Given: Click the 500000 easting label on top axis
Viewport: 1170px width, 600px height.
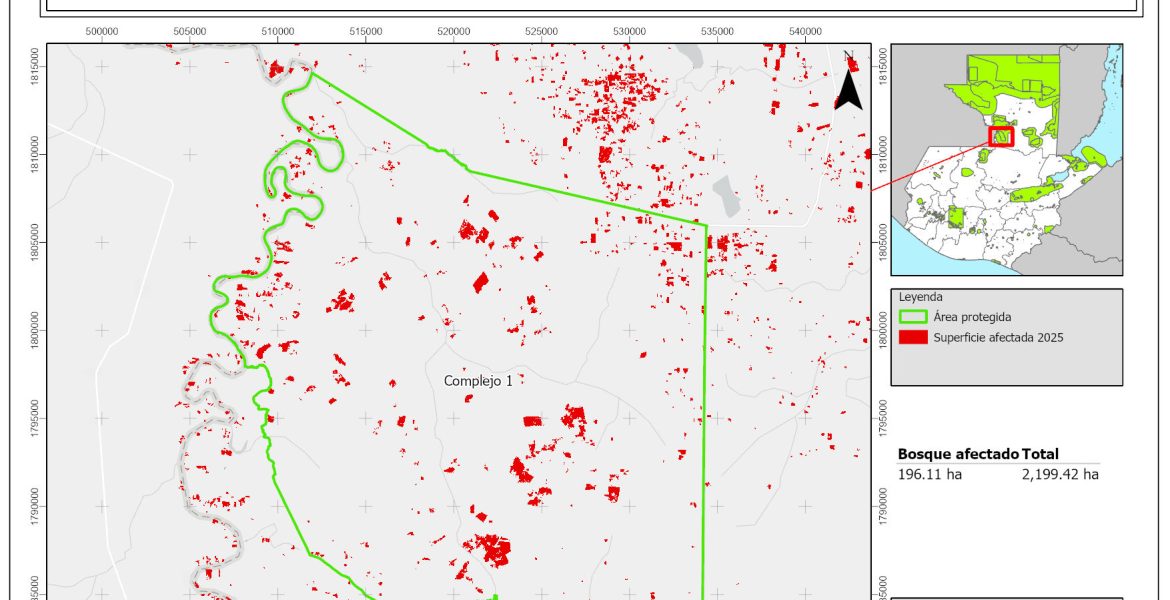Looking at the screenshot, I should 102,32.
